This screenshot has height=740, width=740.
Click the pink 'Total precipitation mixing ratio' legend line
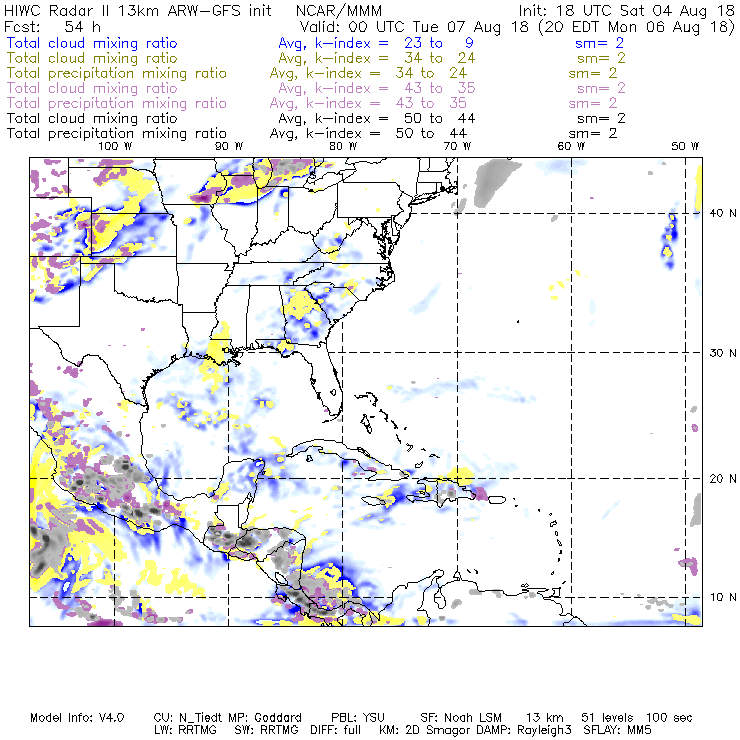point(117,103)
